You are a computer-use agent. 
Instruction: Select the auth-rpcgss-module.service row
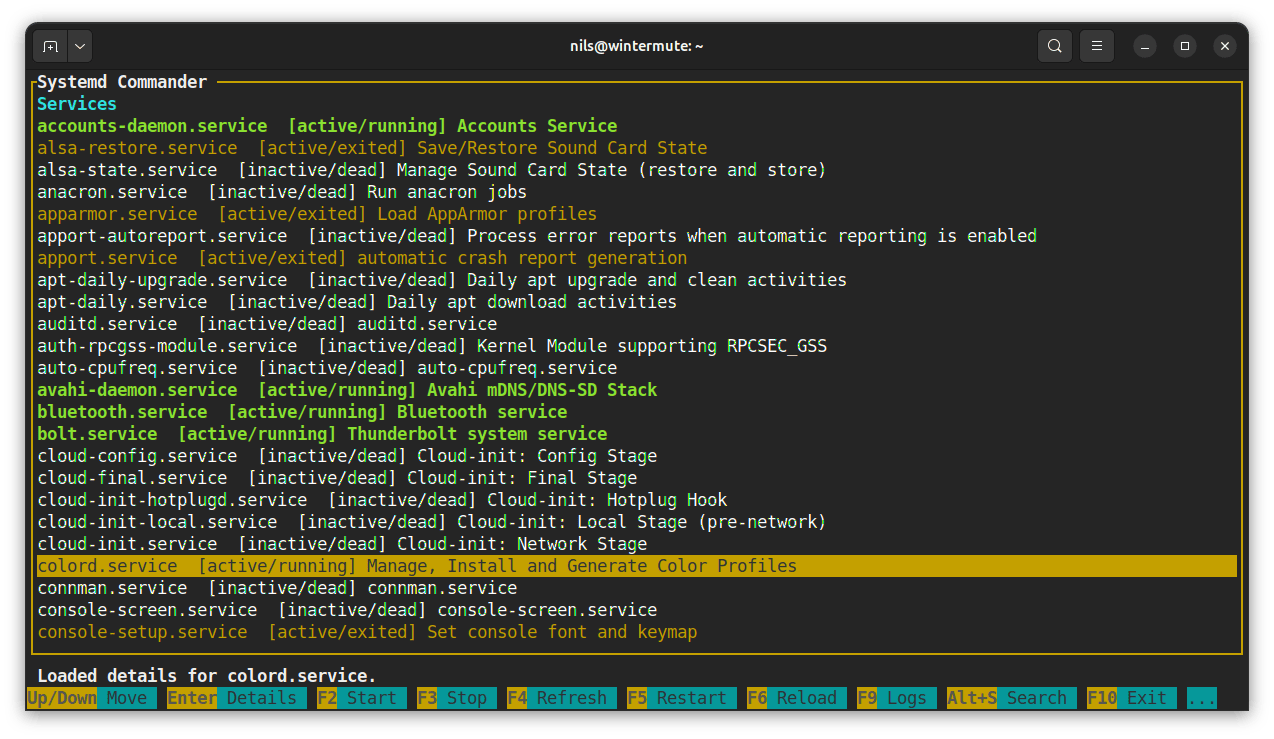pos(637,346)
